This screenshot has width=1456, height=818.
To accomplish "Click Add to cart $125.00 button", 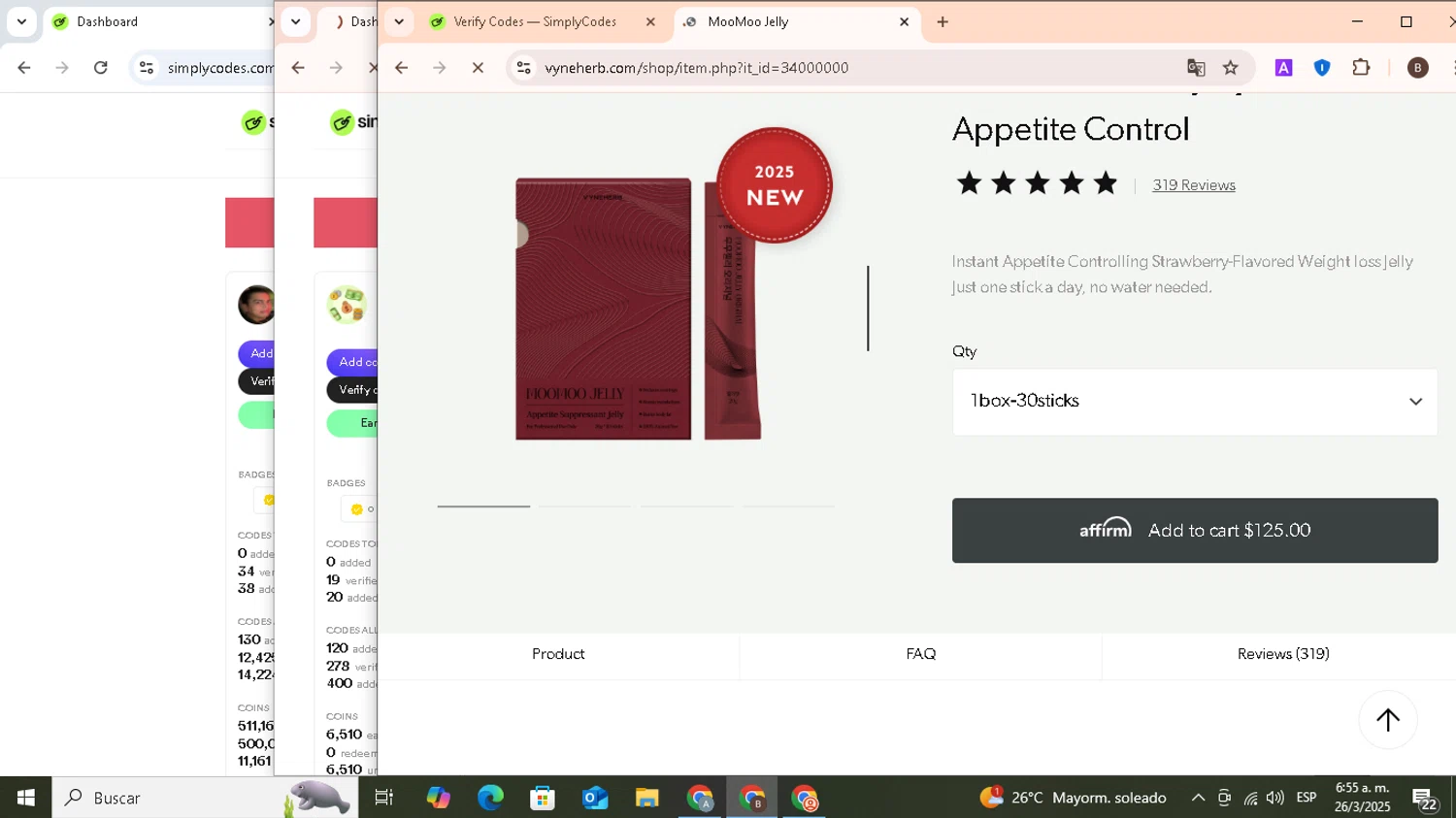I will [x=1194, y=530].
